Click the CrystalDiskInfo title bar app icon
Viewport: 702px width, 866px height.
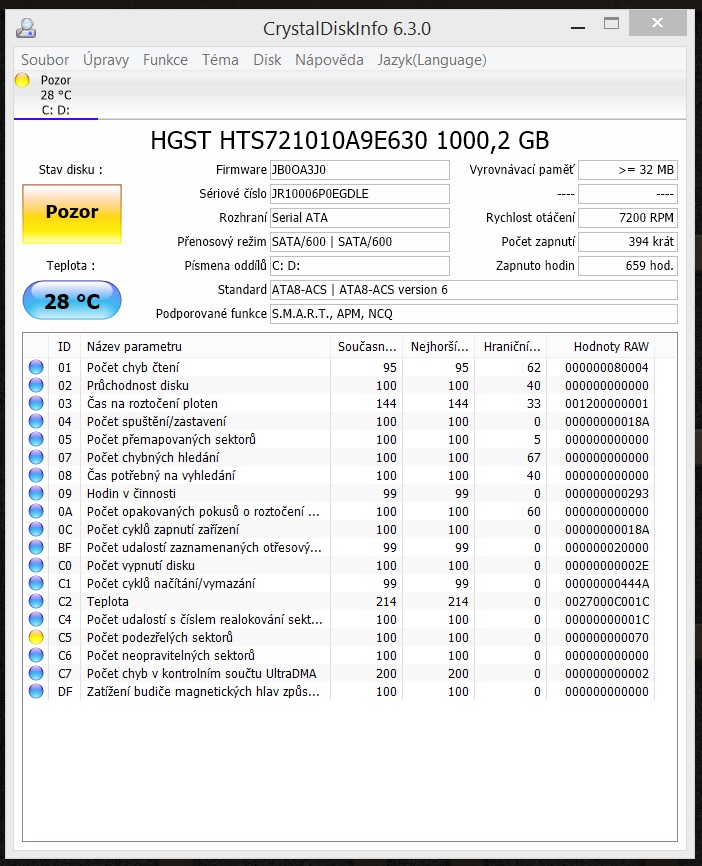pos(26,27)
